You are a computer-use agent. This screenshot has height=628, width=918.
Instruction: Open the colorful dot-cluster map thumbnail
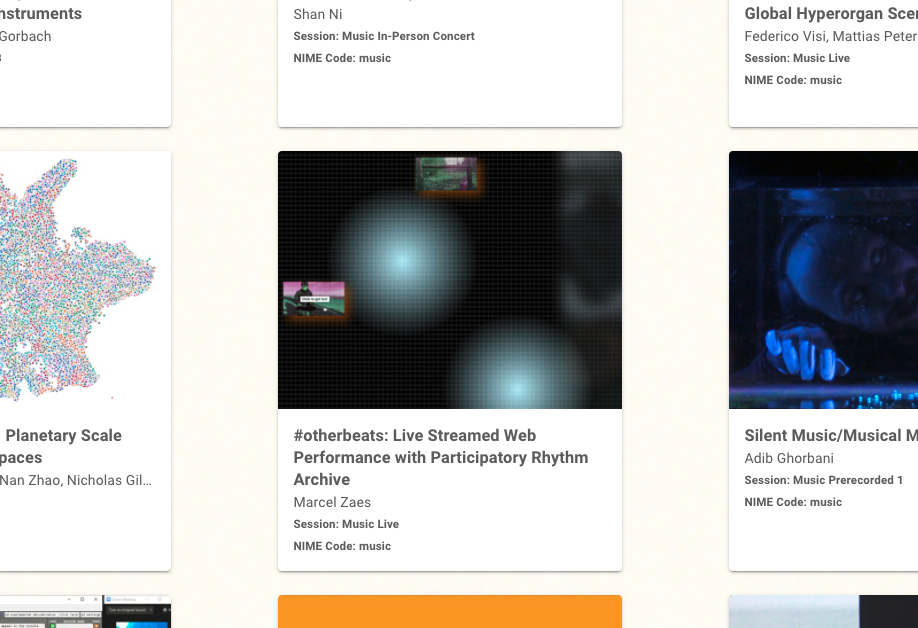point(85,280)
